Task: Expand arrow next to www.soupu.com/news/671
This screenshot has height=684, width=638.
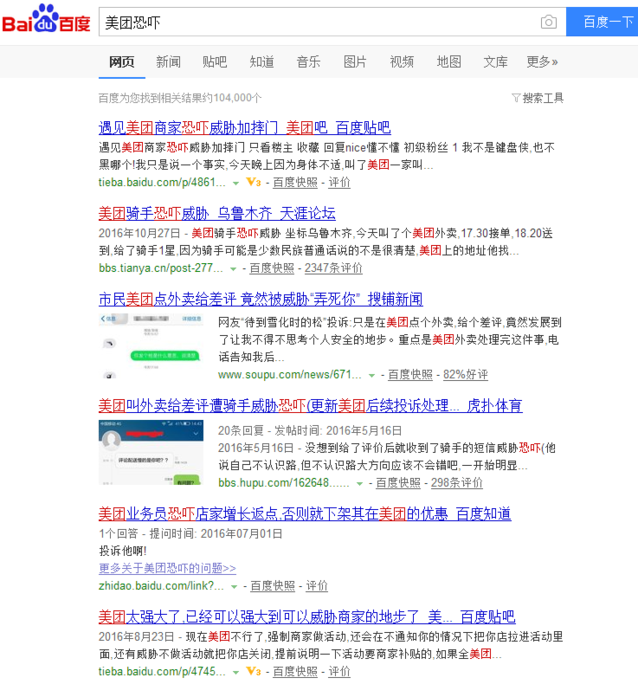Action: pos(372,375)
